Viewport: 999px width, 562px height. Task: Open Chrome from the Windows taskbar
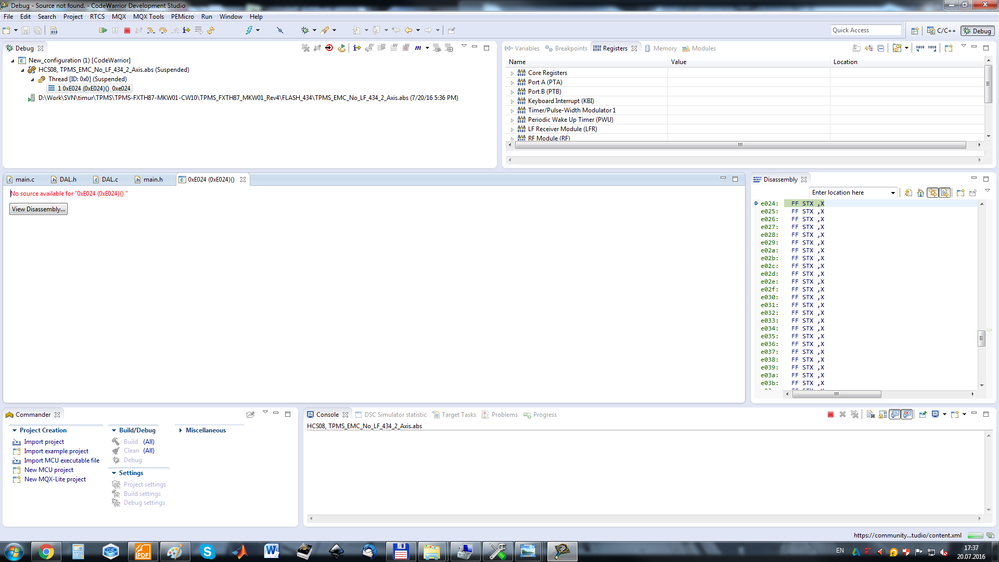46,551
